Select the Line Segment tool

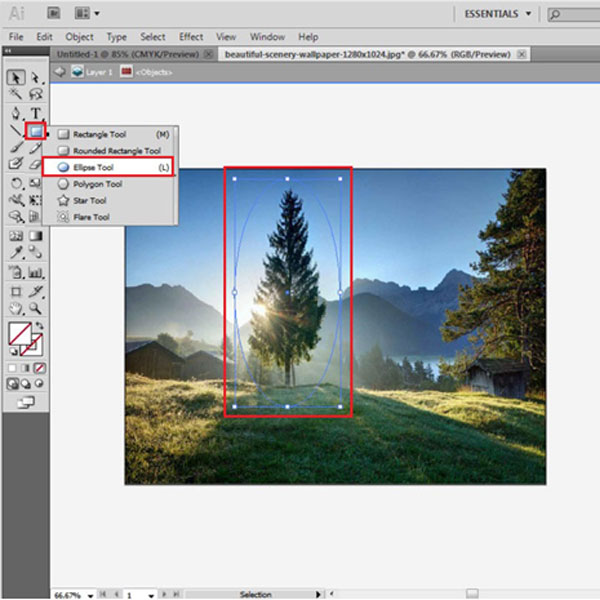(x=17, y=130)
